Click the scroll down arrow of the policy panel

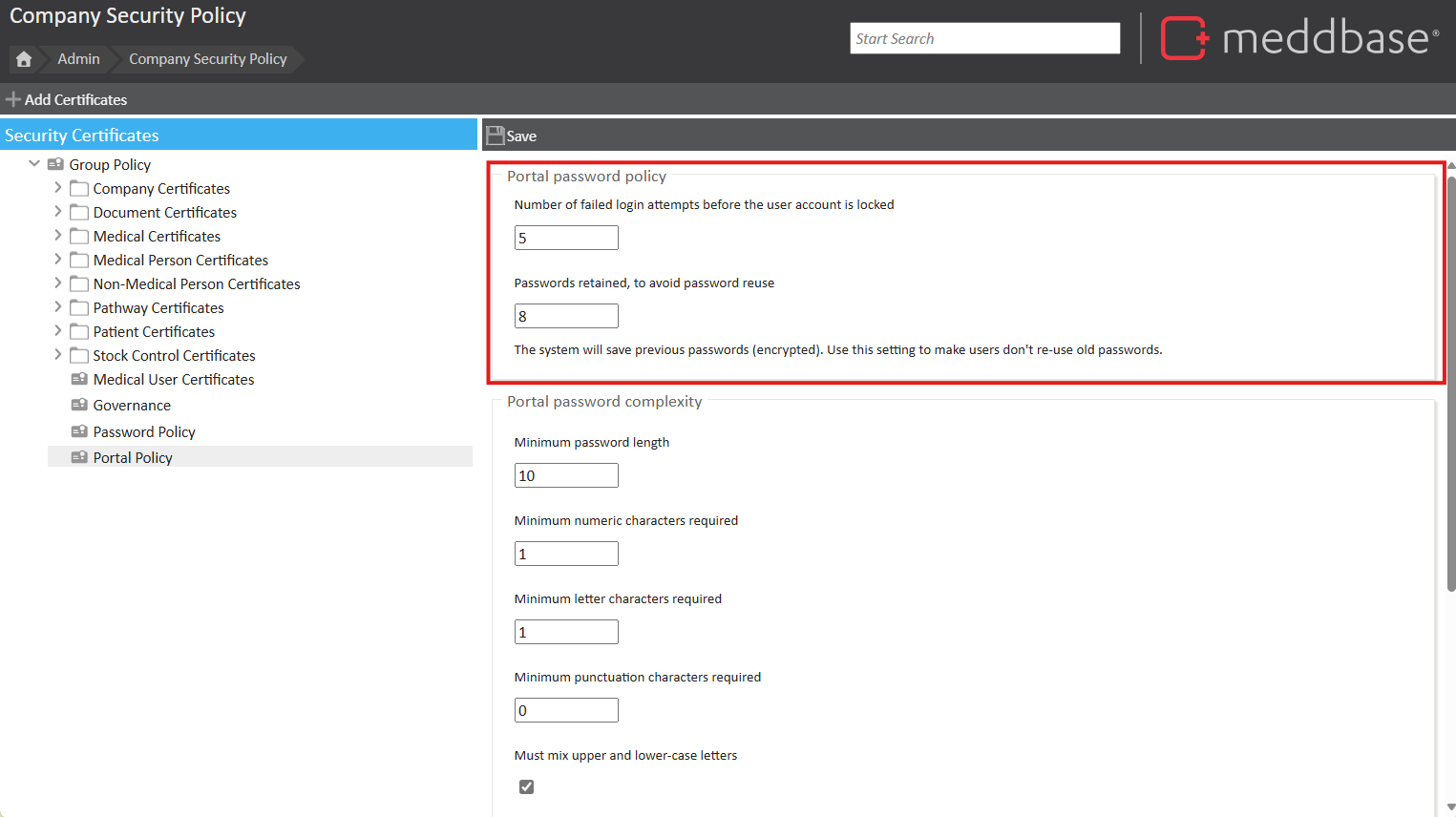1450,807
